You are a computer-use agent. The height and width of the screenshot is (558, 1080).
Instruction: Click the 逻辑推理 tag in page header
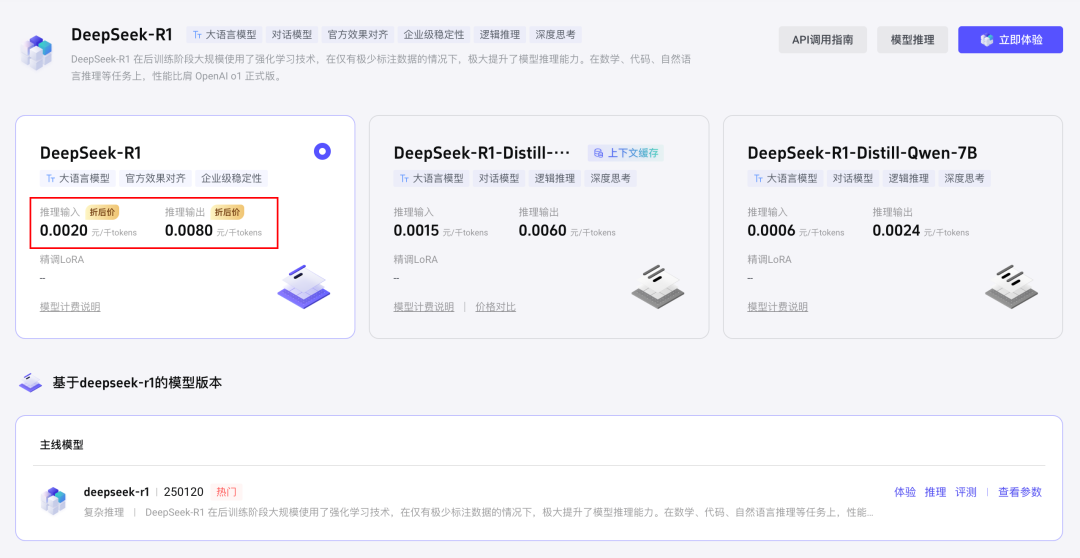[499, 34]
